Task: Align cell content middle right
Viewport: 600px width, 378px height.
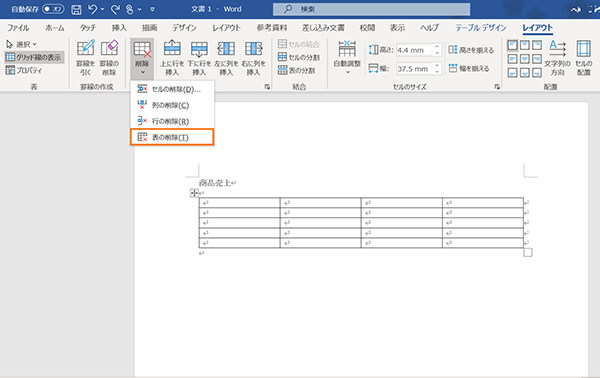Action: pyautogui.click(x=537, y=59)
